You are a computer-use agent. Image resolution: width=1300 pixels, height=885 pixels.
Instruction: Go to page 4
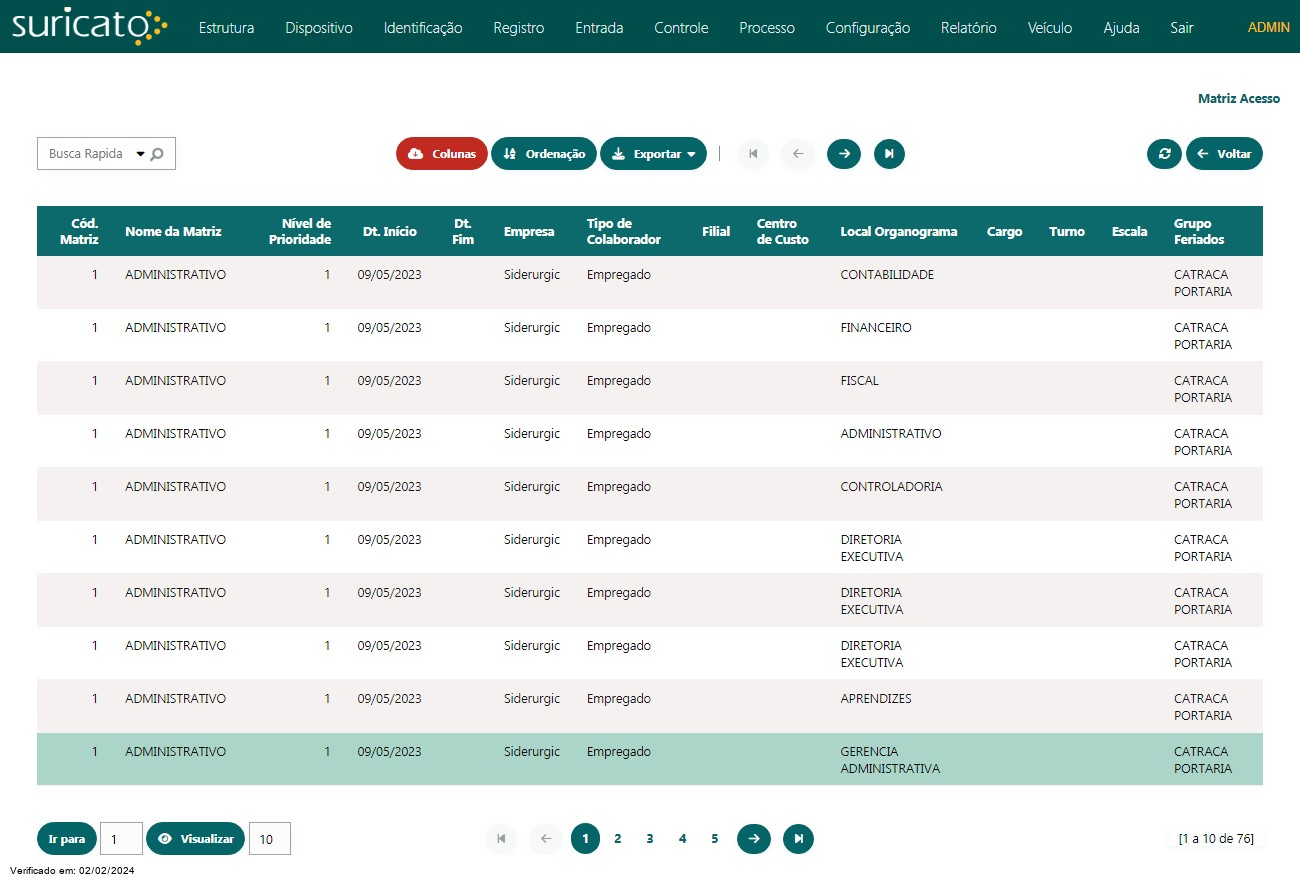pyautogui.click(x=682, y=838)
